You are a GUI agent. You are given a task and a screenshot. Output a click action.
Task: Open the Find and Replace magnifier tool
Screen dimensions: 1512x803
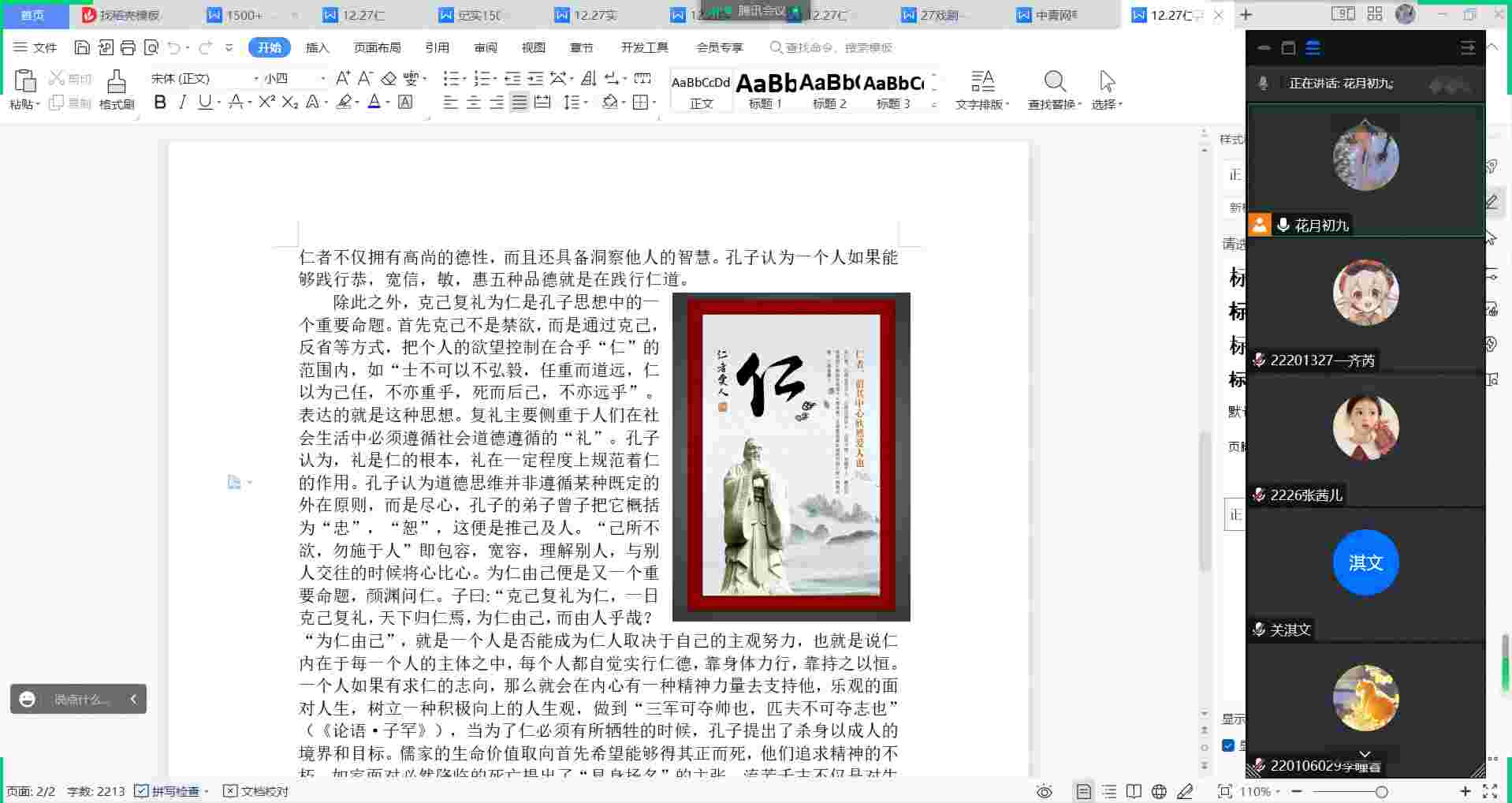(x=1054, y=82)
